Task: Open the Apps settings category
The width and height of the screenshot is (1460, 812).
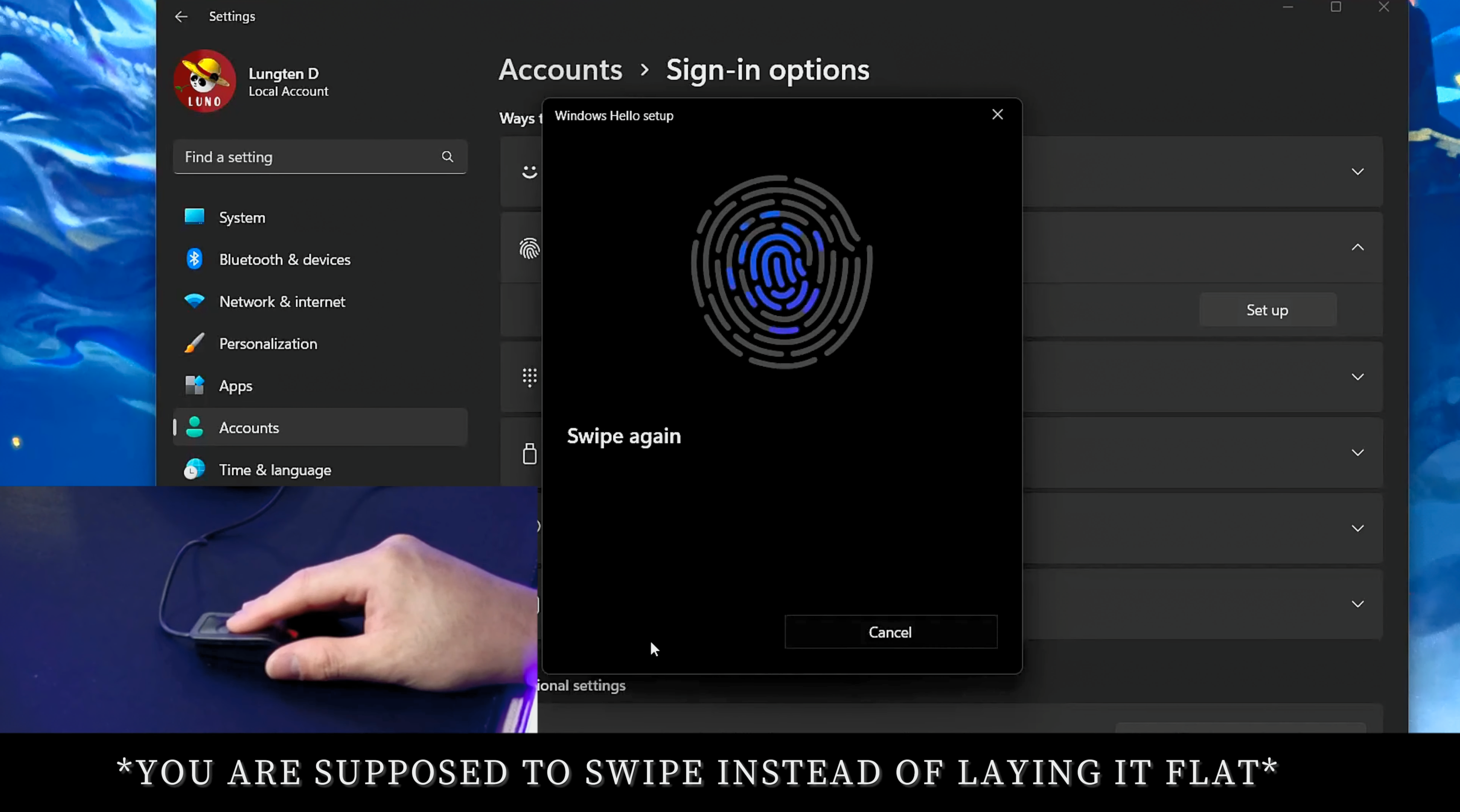Action: 320,386
